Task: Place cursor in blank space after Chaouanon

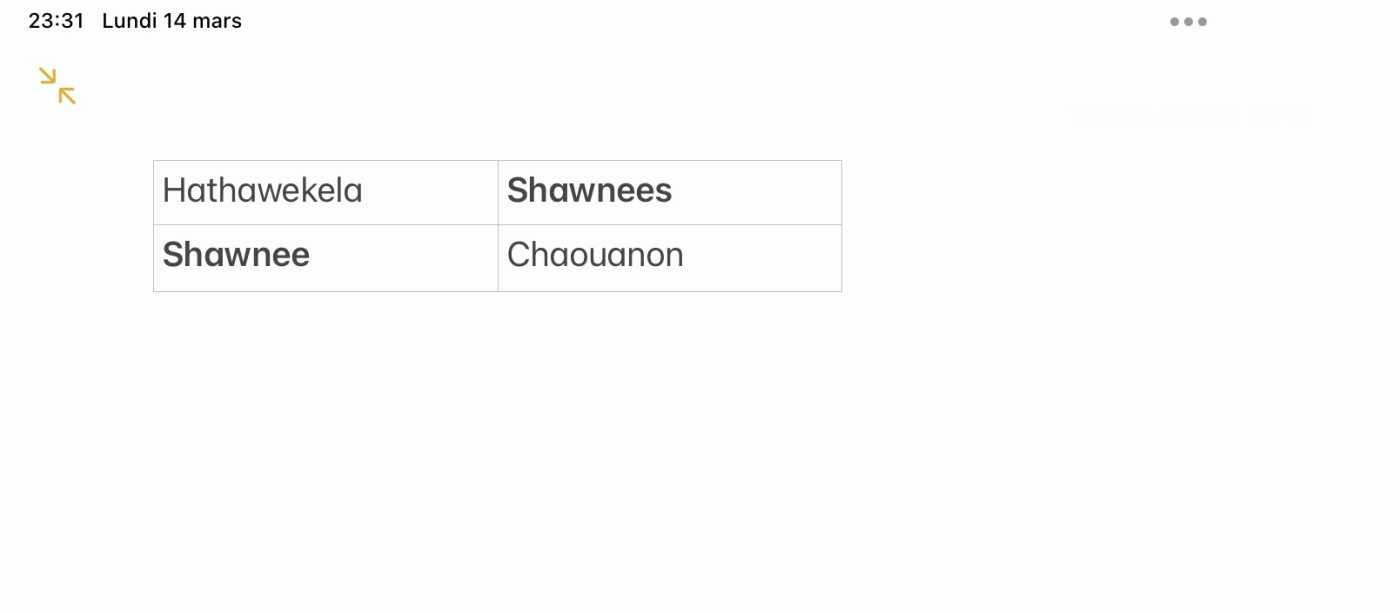Action: click(762, 256)
